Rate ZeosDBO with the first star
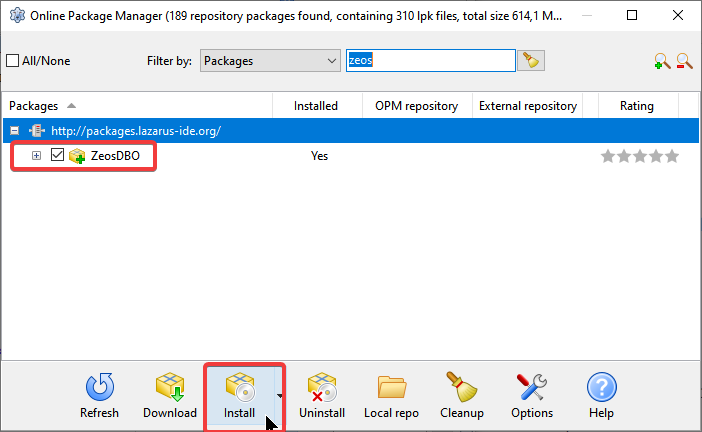Screen dimensions: 702x432 pyautogui.click(x=608, y=156)
